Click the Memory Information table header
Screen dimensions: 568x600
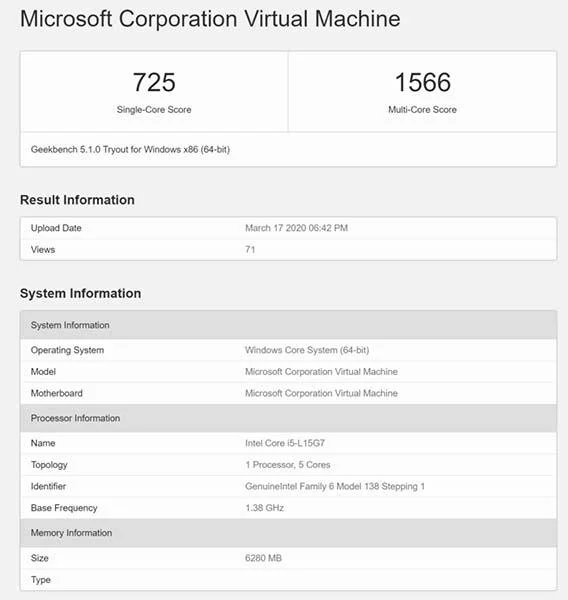288,533
